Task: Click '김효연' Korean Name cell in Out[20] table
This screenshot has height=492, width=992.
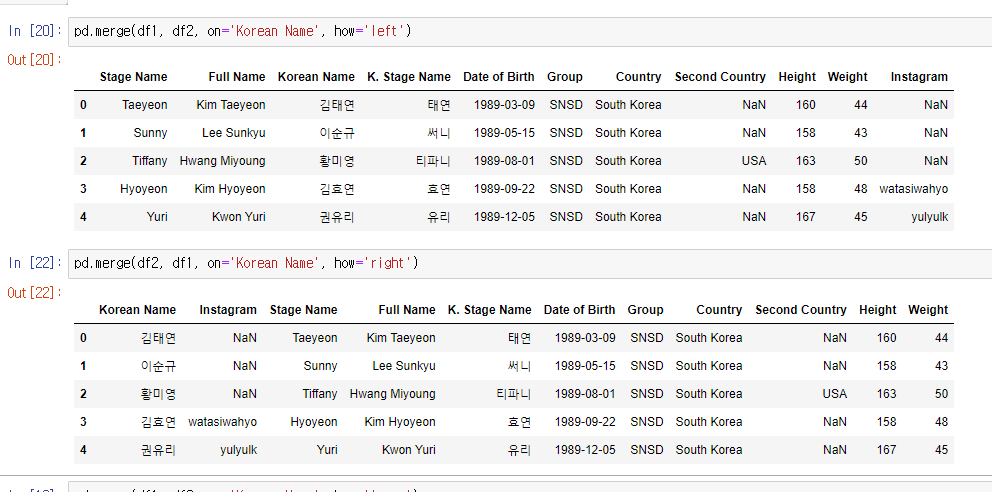Action: (337, 188)
